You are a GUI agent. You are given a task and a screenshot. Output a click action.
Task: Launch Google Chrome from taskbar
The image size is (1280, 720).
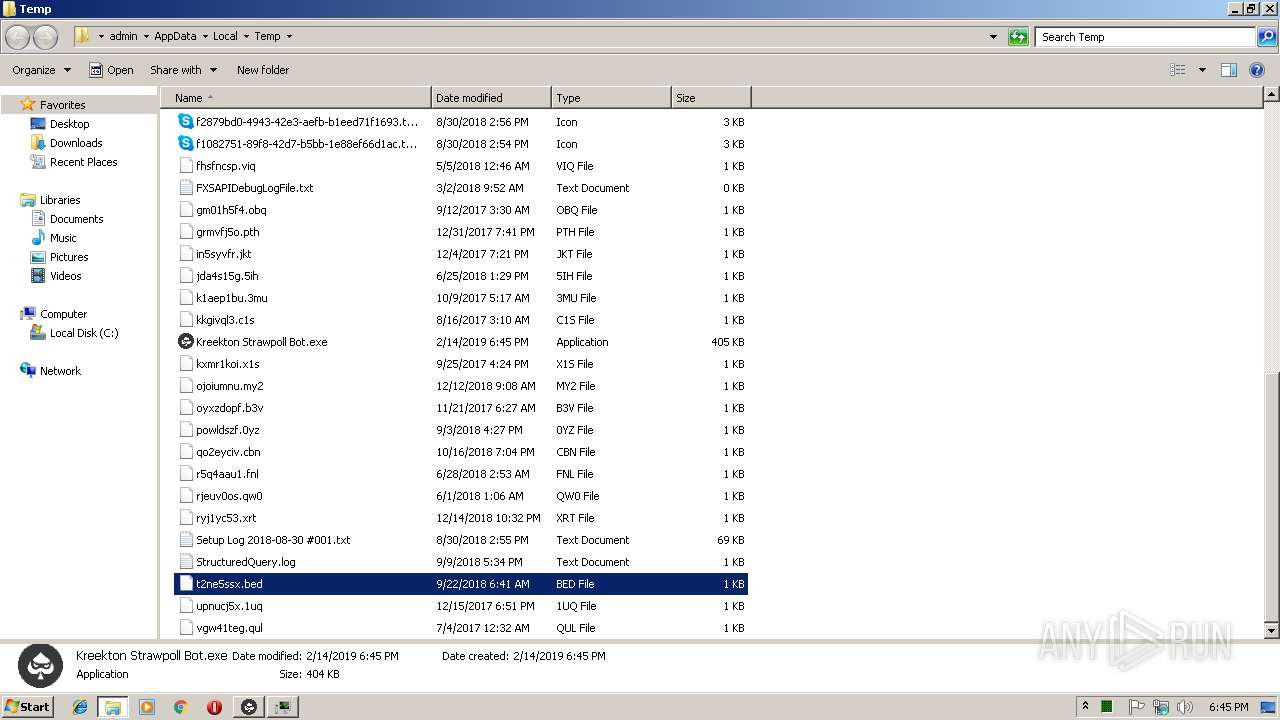click(x=181, y=707)
